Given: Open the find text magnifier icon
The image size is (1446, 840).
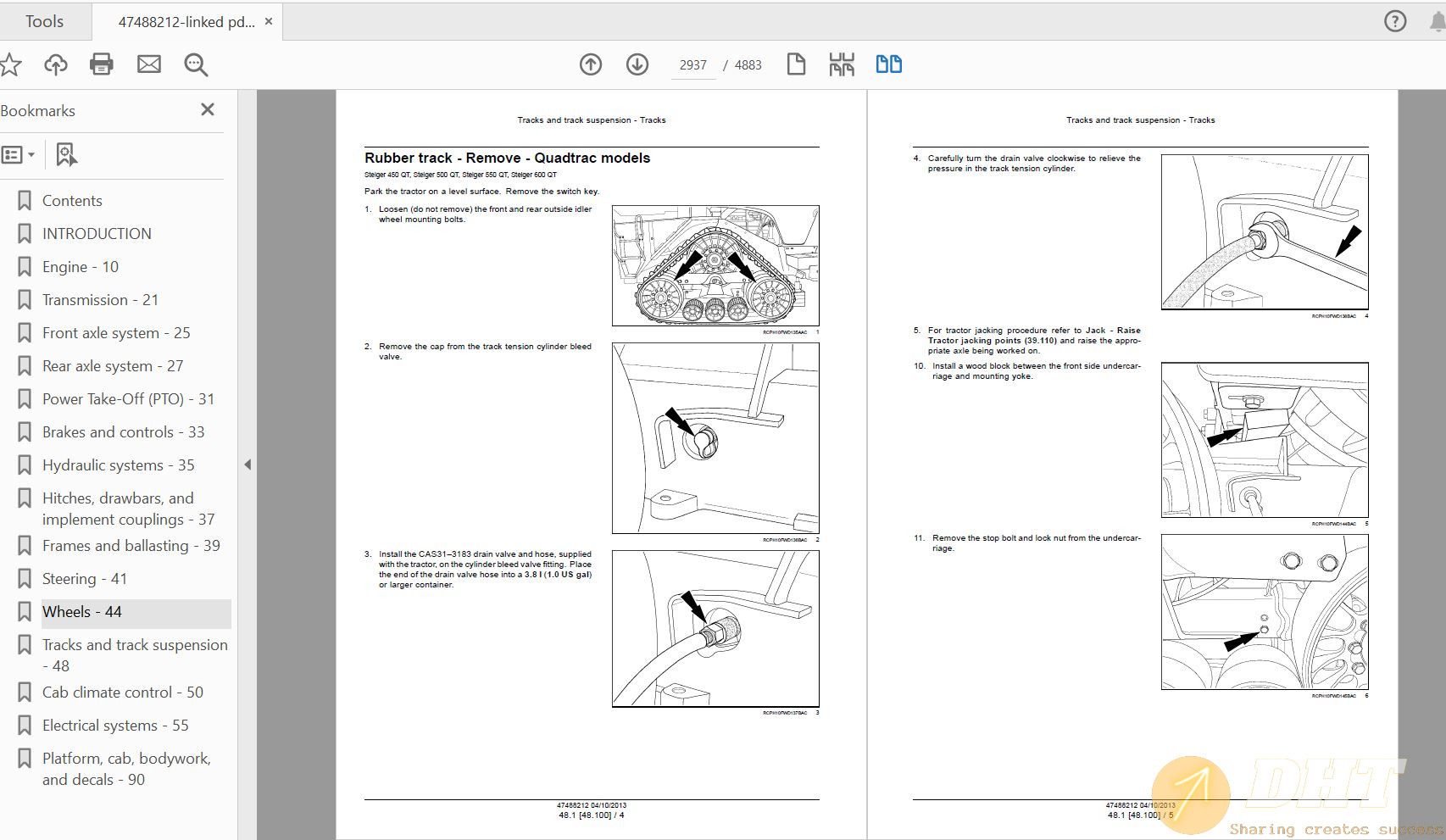Looking at the screenshot, I should 196,64.
